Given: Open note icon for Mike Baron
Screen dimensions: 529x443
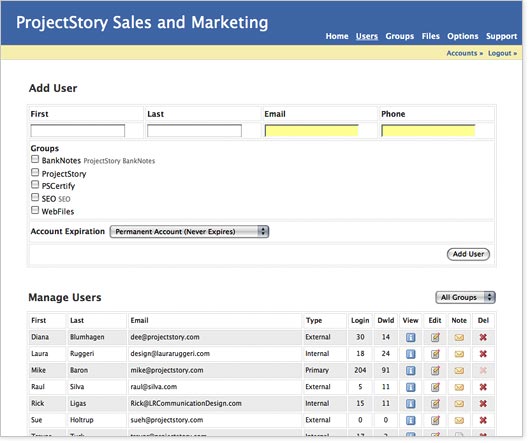Looking at the screenshot, I should [x=459, y=370].
